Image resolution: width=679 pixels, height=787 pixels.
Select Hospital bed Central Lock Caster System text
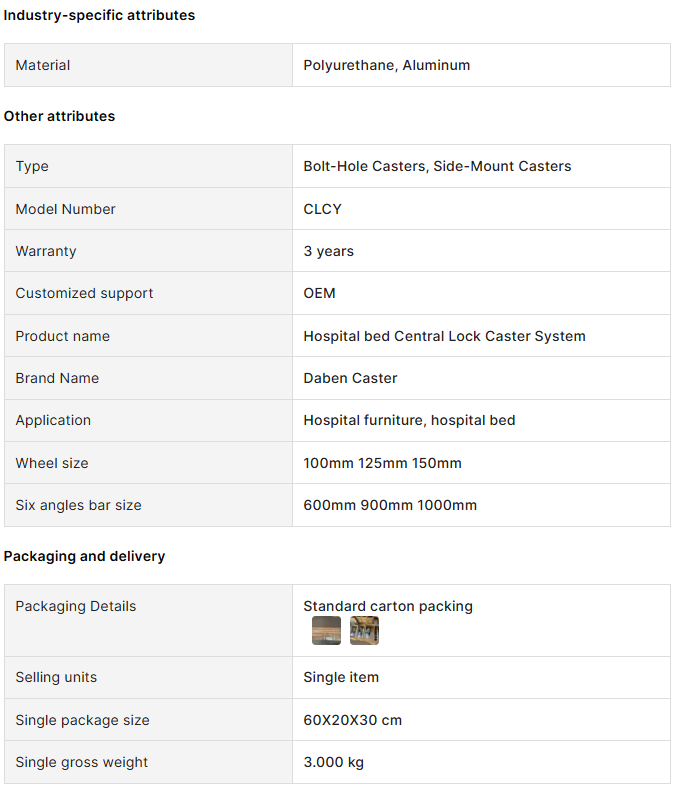tap(444, 336)
